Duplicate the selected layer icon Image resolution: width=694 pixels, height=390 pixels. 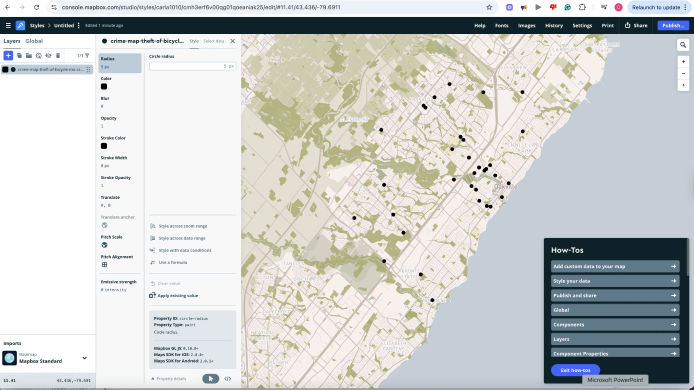tap(19, 55)
